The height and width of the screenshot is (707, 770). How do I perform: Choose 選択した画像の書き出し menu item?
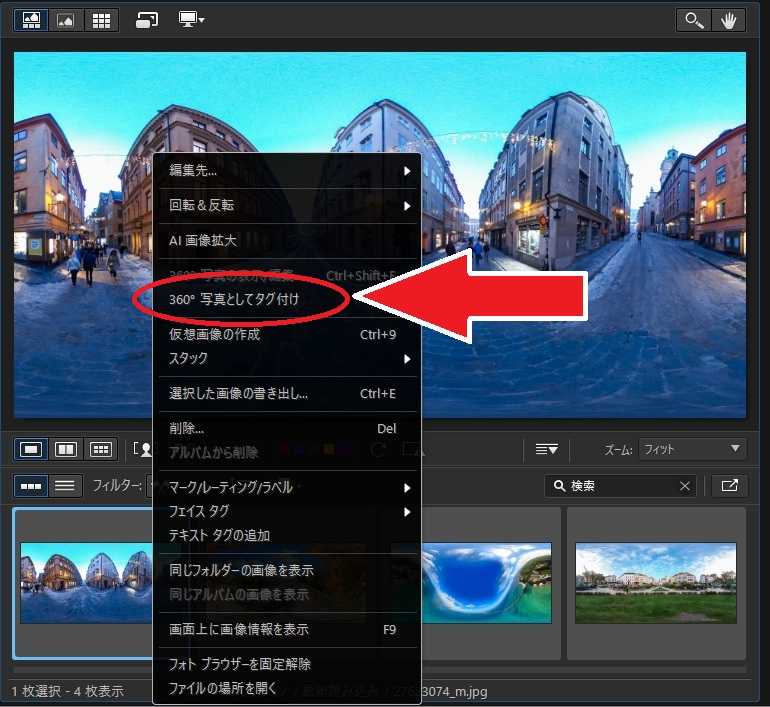(287, 393)
